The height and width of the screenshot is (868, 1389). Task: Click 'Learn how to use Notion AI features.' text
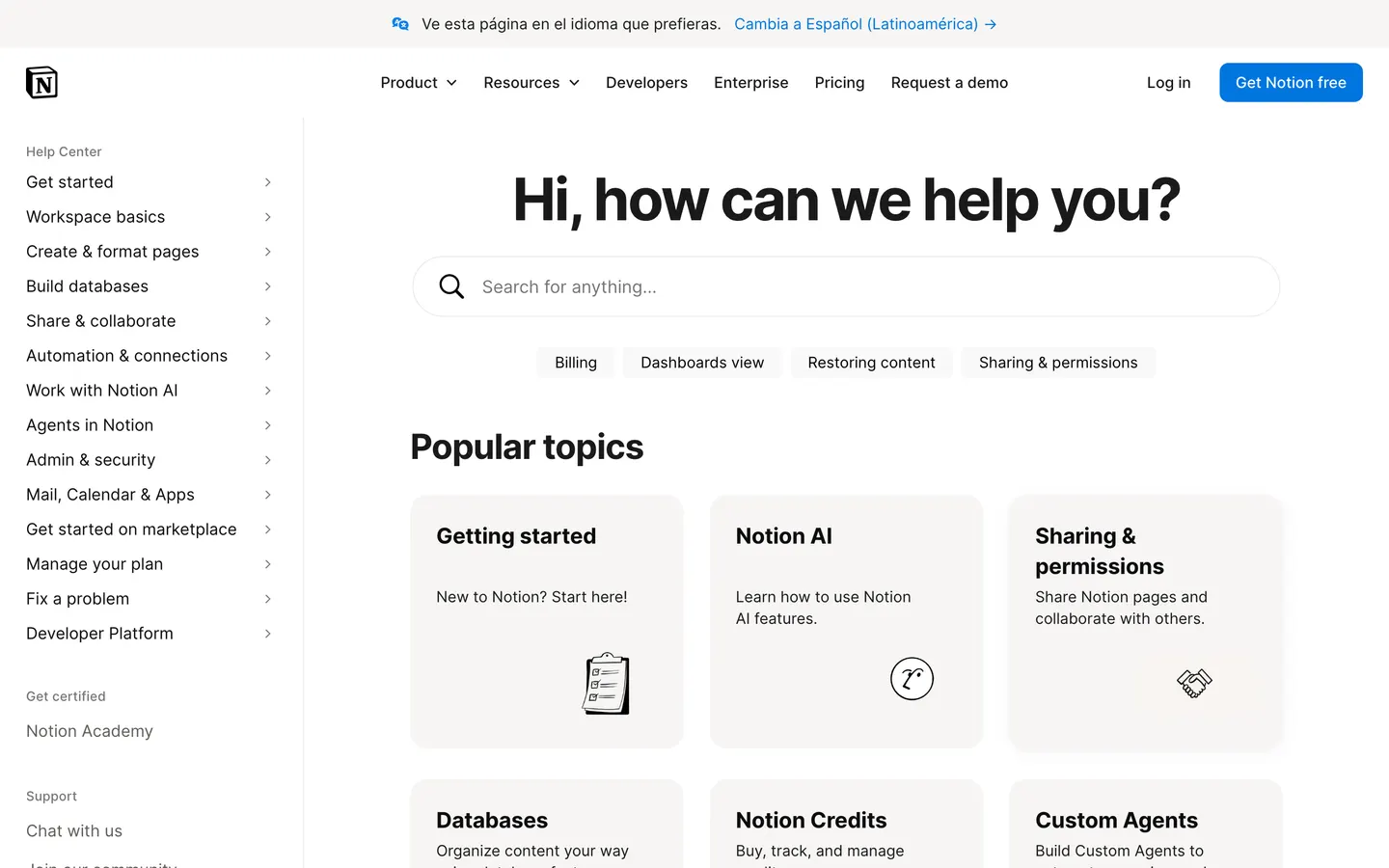823,608
